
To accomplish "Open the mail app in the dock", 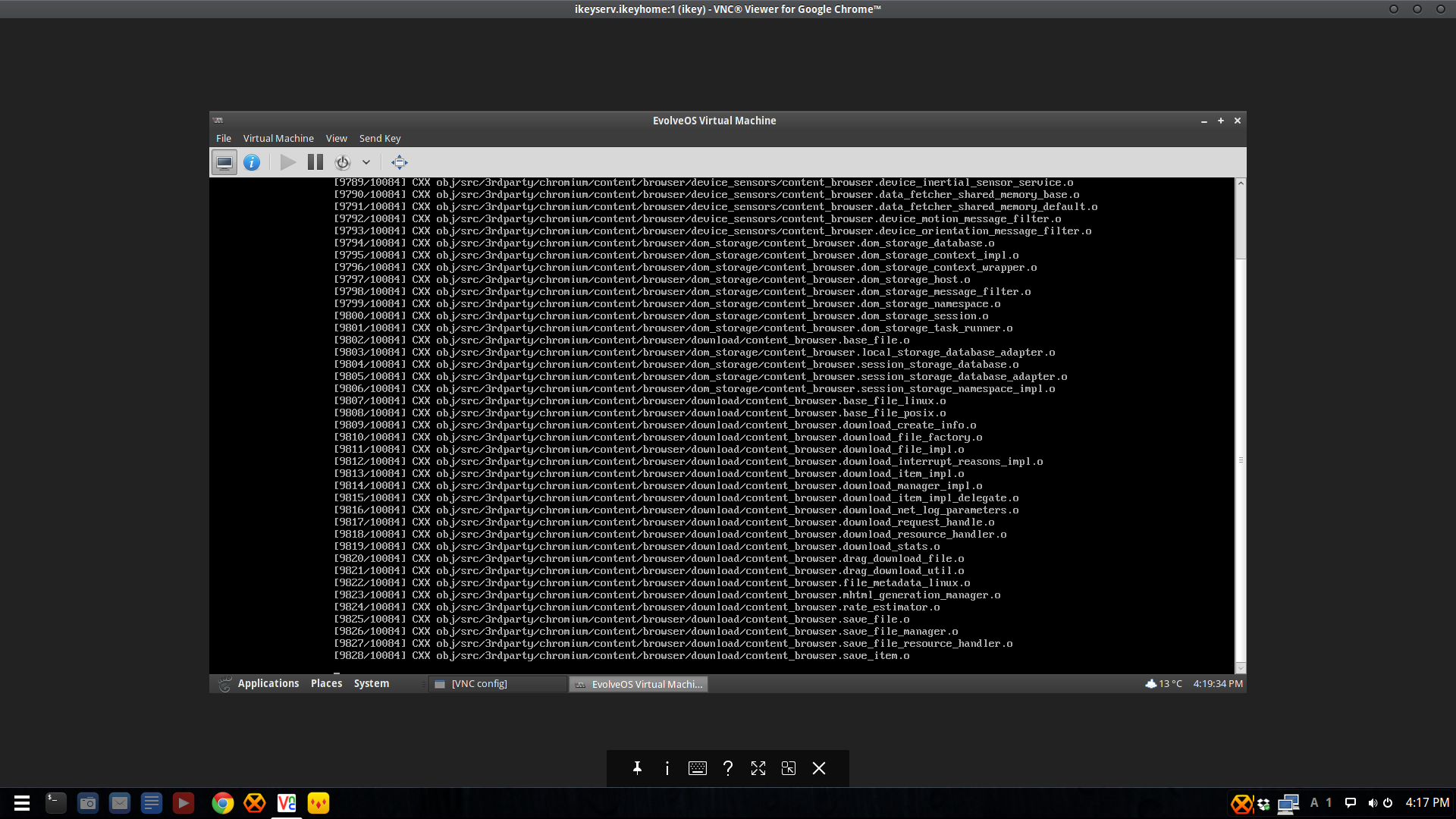I will [x=120, y=803].
